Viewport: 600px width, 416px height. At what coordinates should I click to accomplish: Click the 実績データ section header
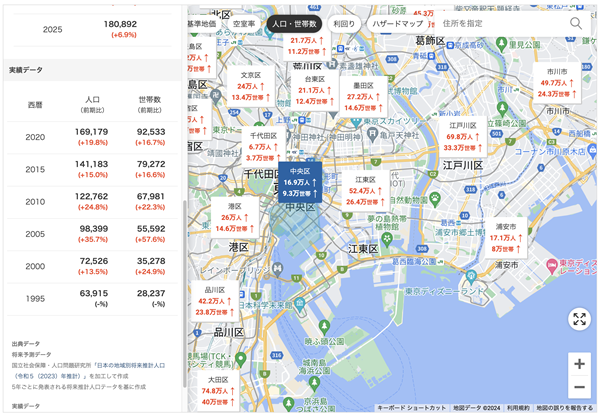pyautogui.click(x=93, y=70)
